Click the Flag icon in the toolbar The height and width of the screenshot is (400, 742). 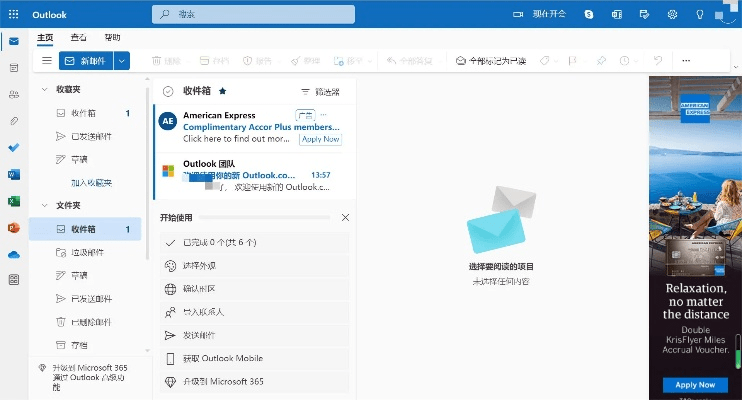tap(572, 61)
